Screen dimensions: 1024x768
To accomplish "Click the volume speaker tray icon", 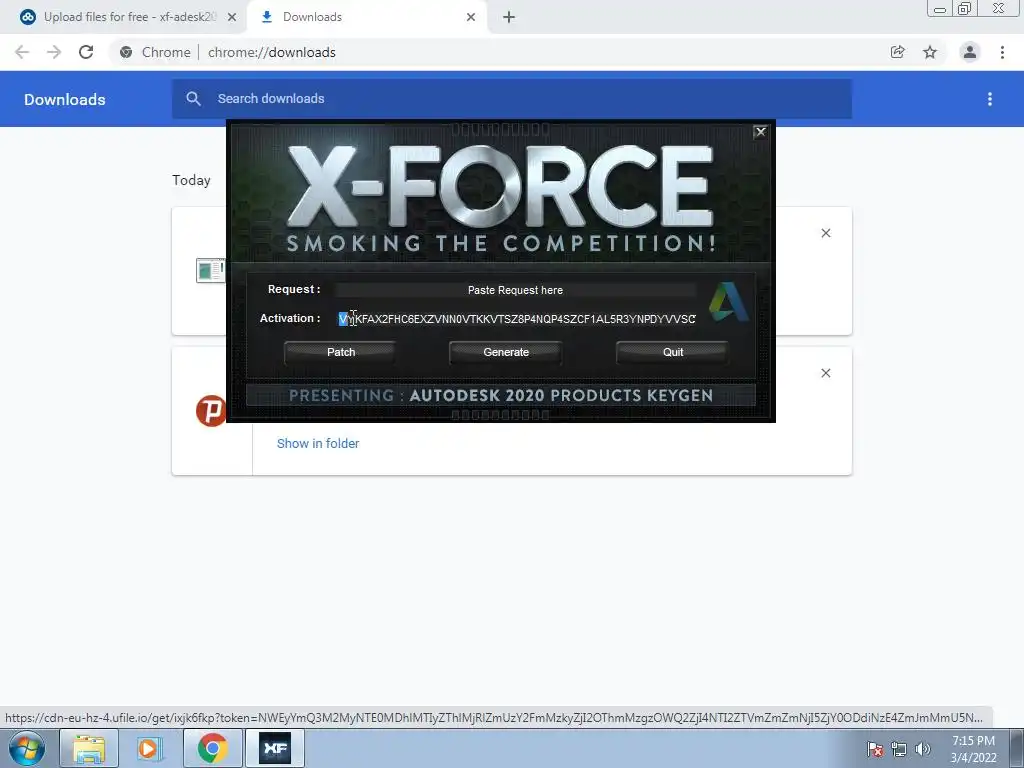I will [922, 750].
